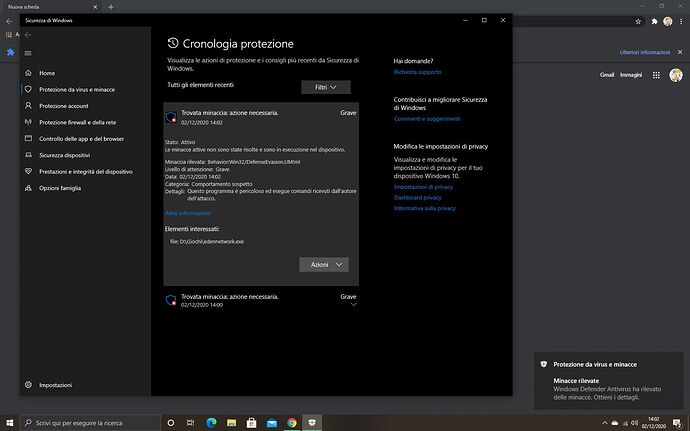This screenshot has height=431, width=690.
Task: Go back with Windows Security back arrow
Action: pos(28,35)
